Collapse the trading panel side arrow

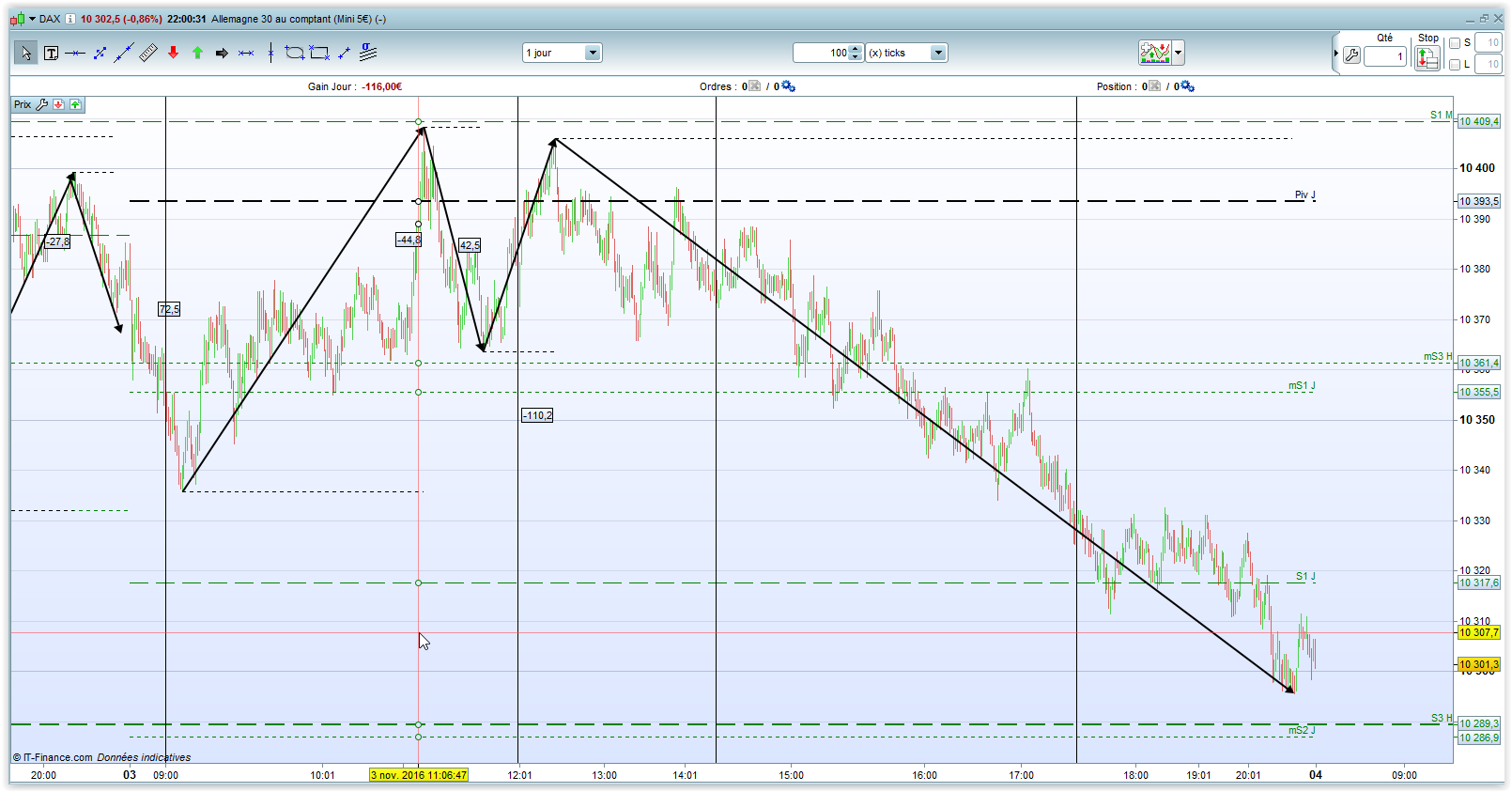point(1335,54)
